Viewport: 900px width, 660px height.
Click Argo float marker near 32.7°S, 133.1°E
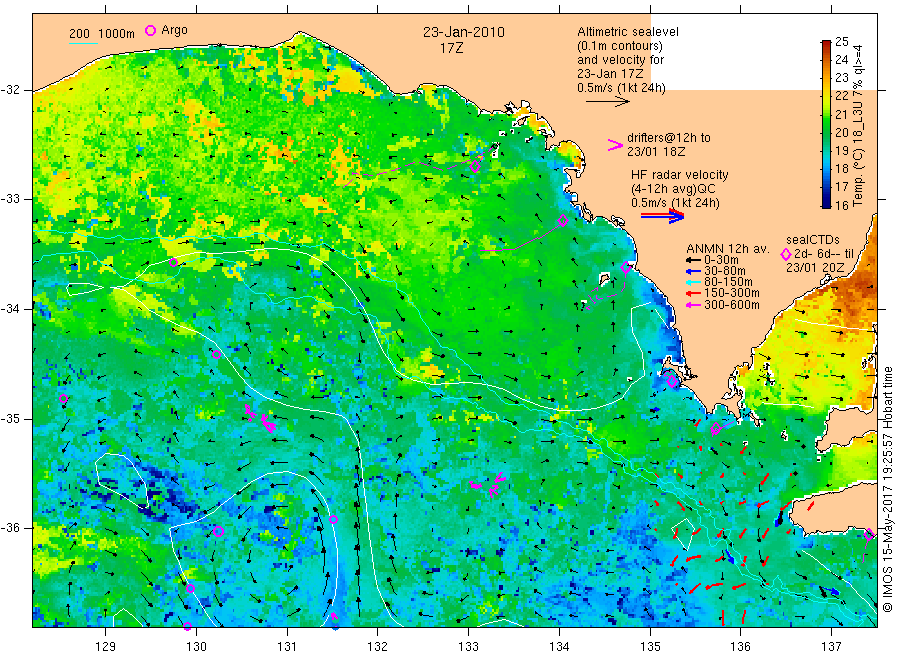(x=475, y=166)
